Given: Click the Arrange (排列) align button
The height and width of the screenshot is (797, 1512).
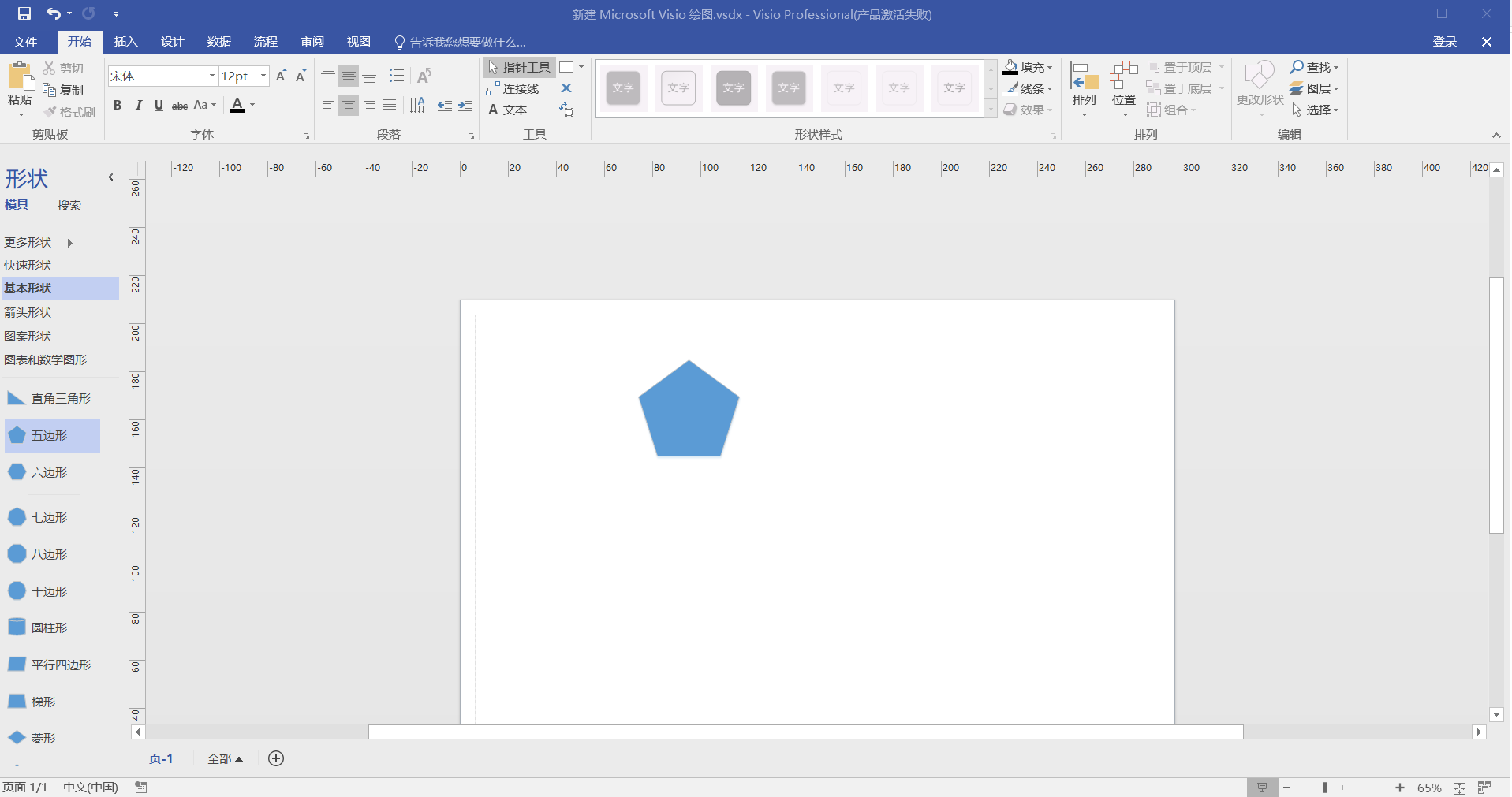Looking at the screenshot, I should coord(1085,88).
